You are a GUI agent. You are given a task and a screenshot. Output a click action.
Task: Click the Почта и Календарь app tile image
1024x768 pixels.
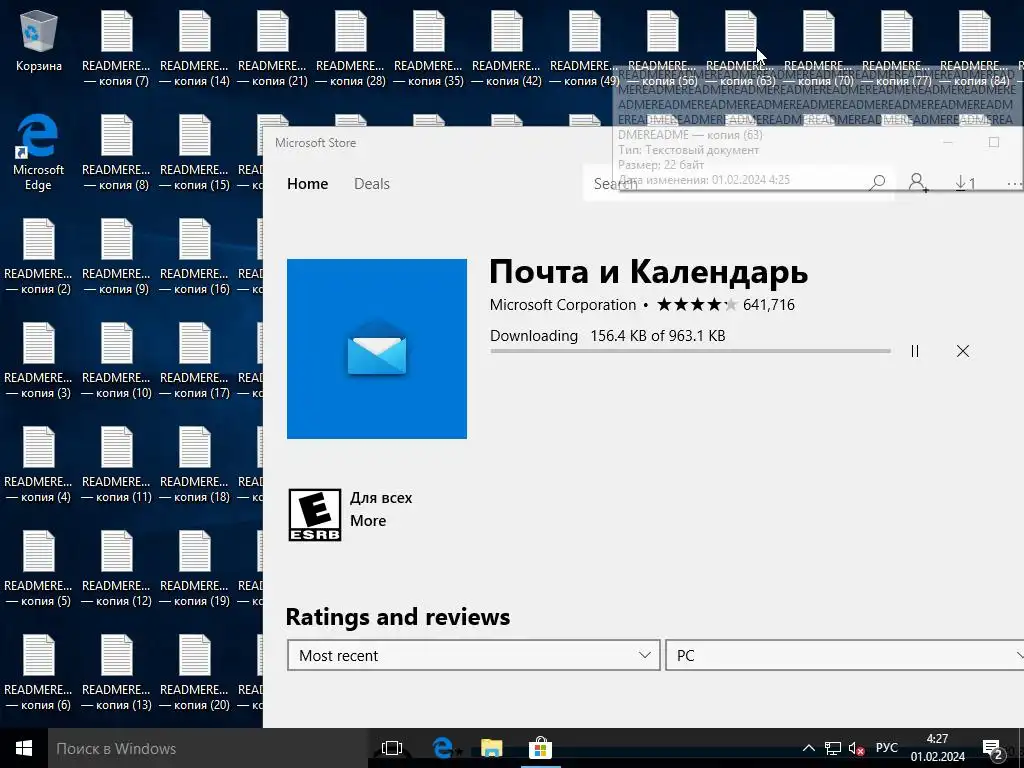point(377,349)
